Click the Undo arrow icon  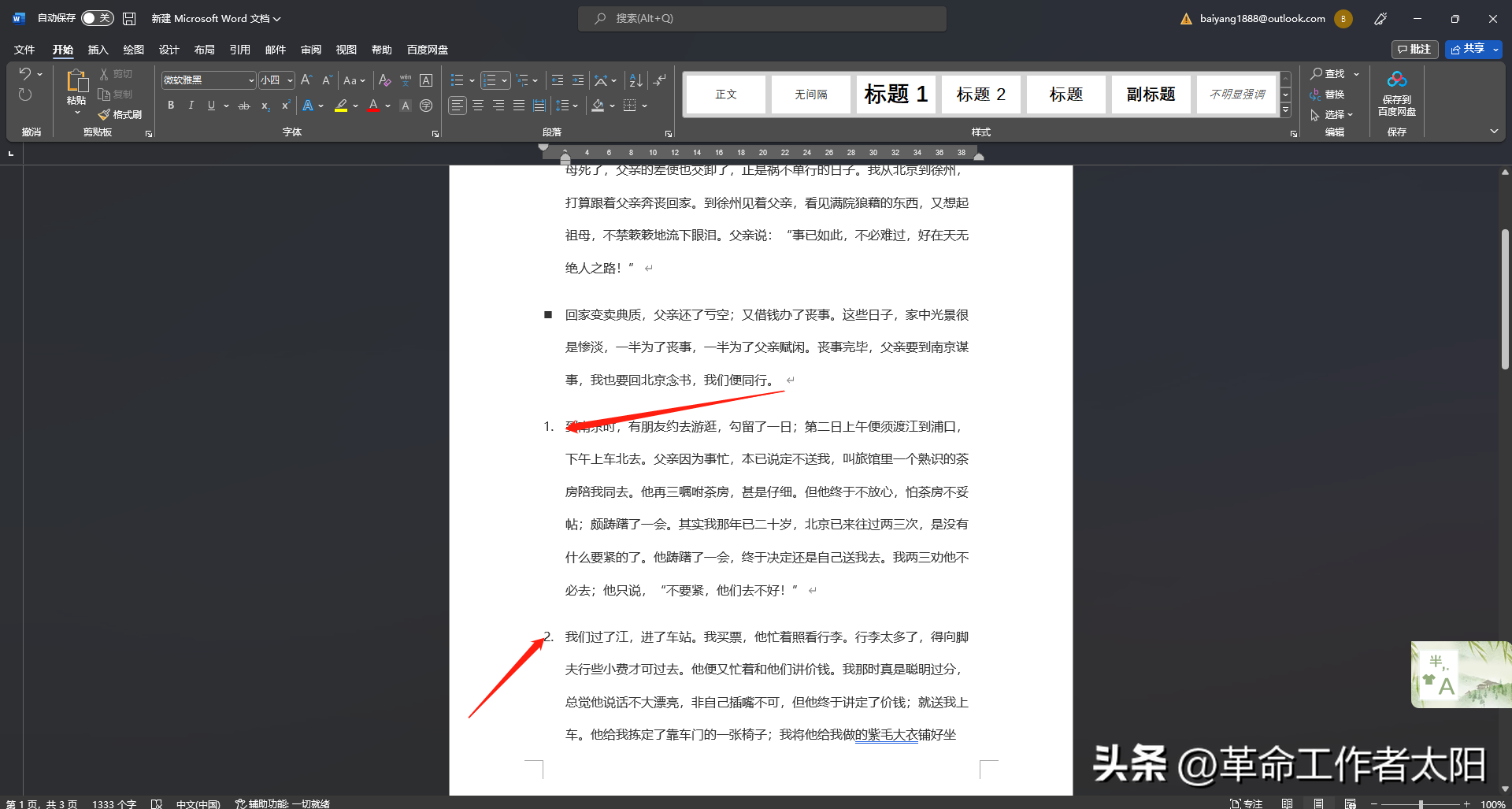pyautogui.click(x=25, y=74)
